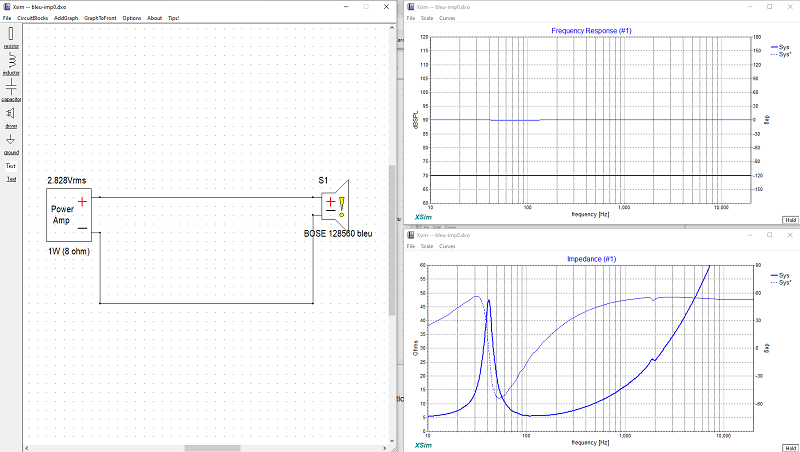This screenshot has width=800, height=452.
Task: Click Sys legend entry in Impedance graph
Action: 780,275
